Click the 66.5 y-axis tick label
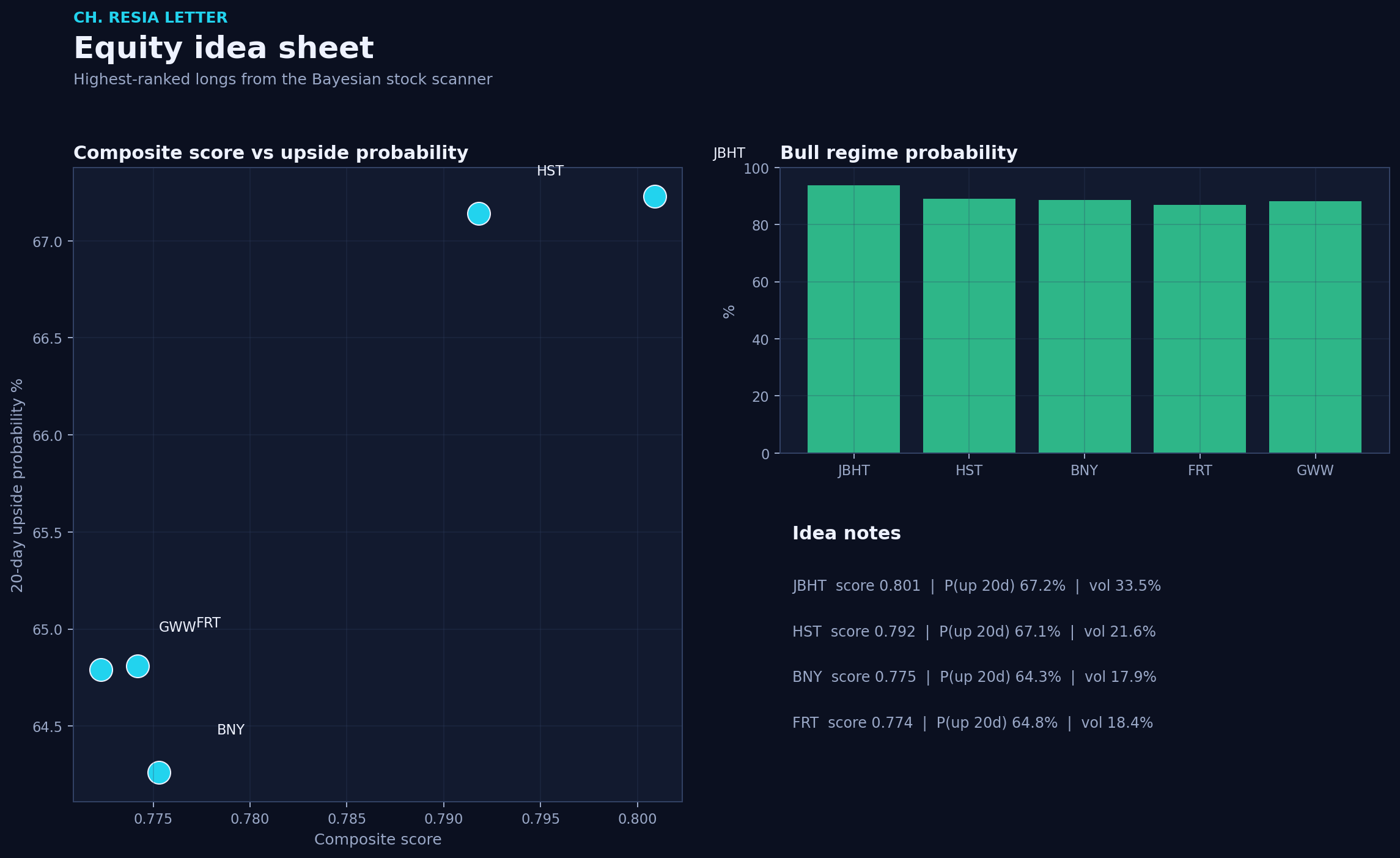The height and width of the screenshot is (858, 1400). tap(48, 339)
